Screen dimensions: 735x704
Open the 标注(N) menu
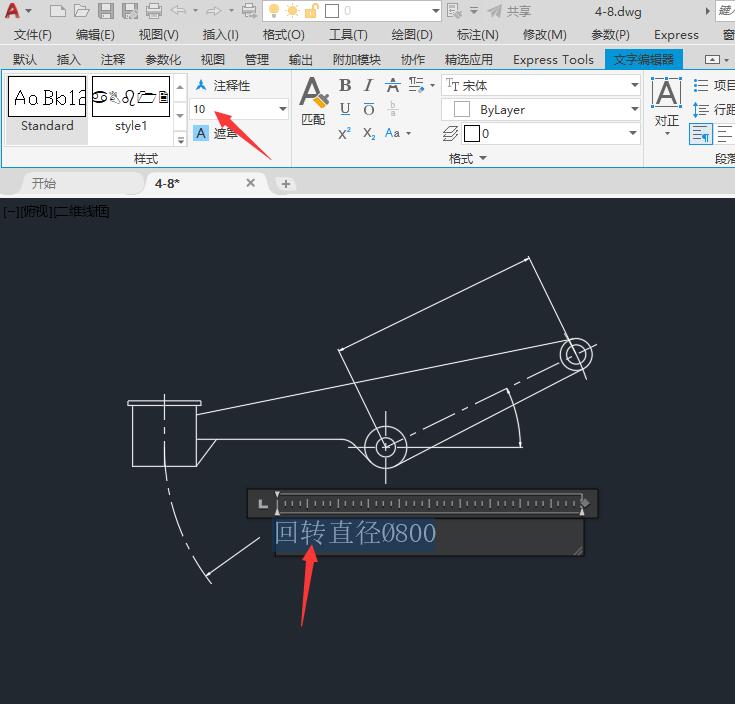pos(478,35)
